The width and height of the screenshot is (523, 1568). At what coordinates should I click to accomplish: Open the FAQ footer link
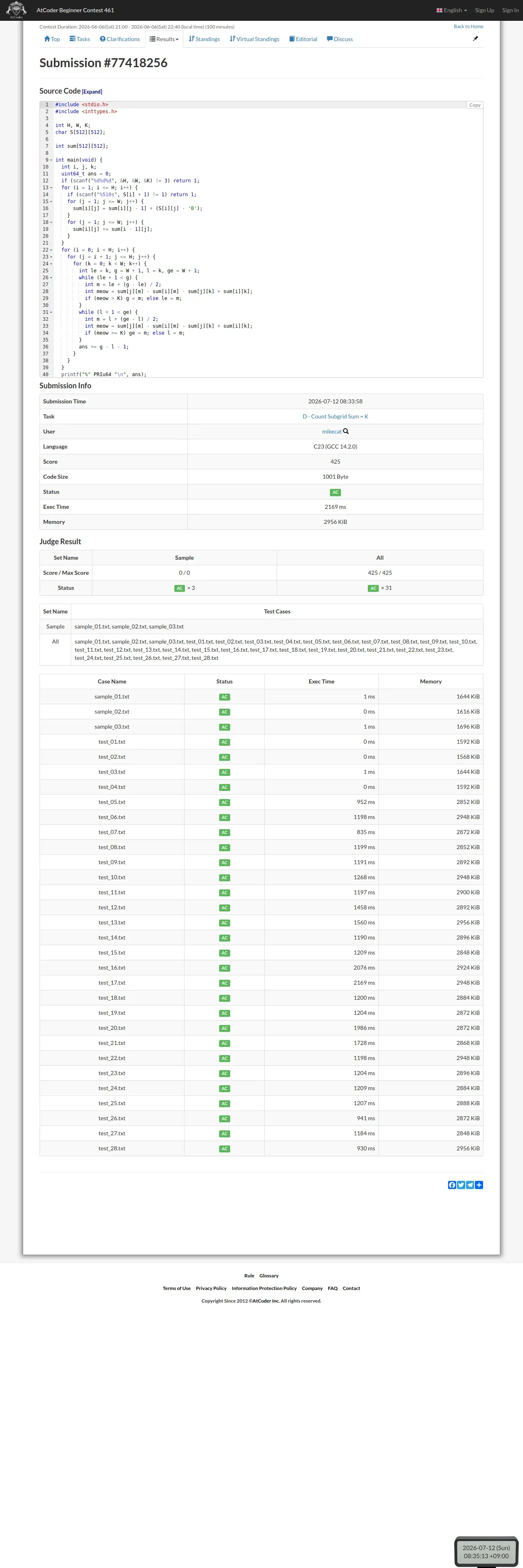pyautogui.click(x=332, y=1288)
